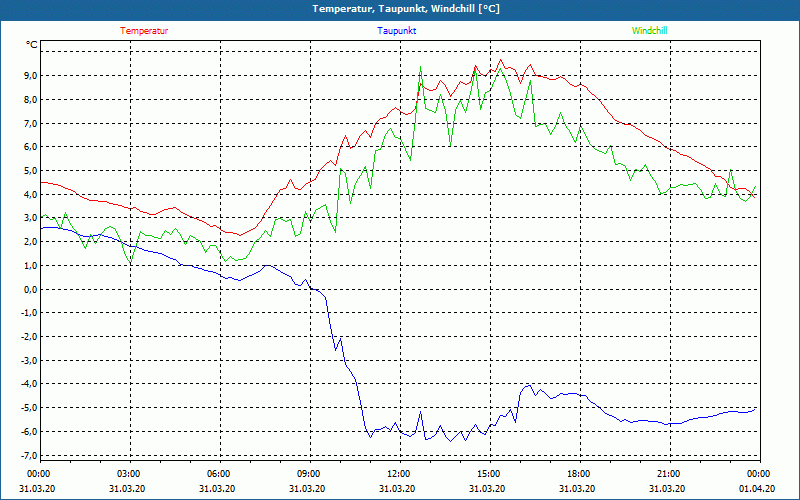
Task: Click the 09:00 time axis label
Action: [310, 474]
